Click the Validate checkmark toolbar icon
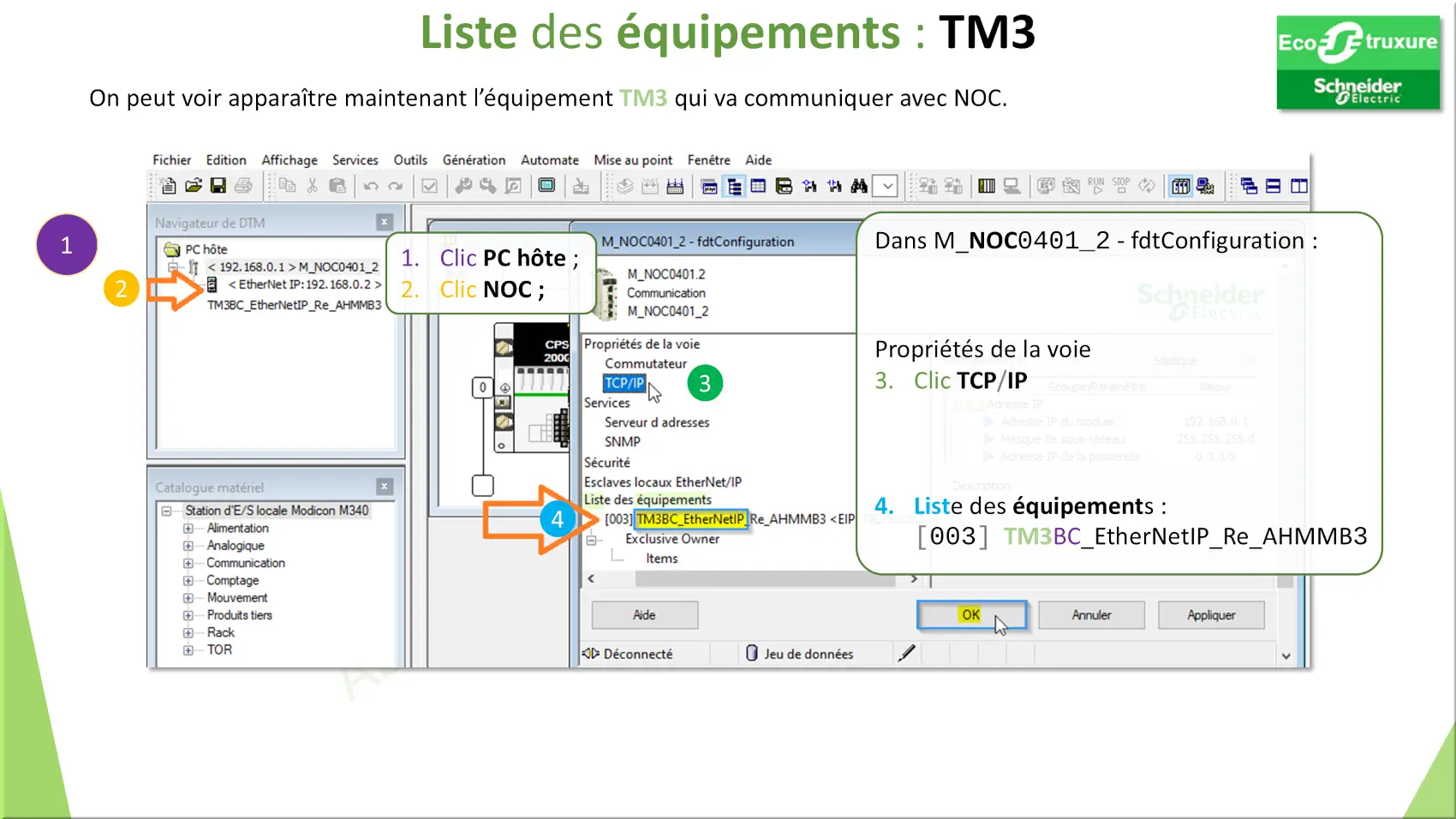 (430, 186)
